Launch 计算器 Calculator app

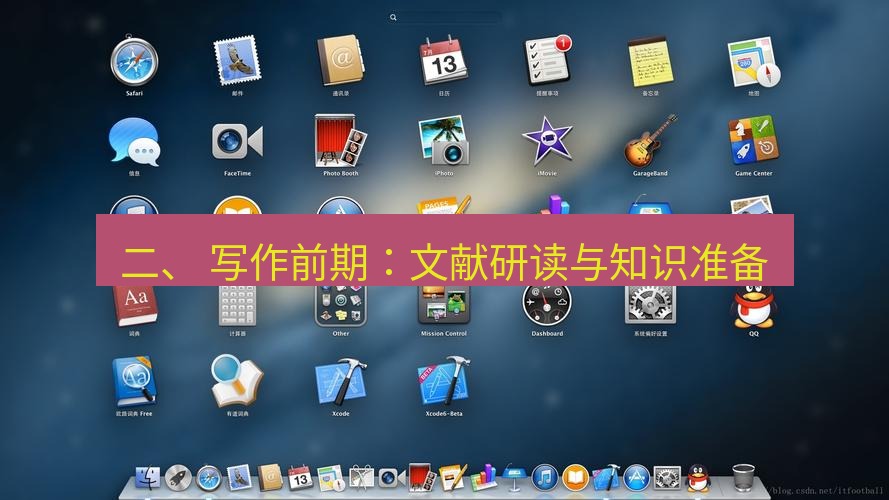click(237, 306)
